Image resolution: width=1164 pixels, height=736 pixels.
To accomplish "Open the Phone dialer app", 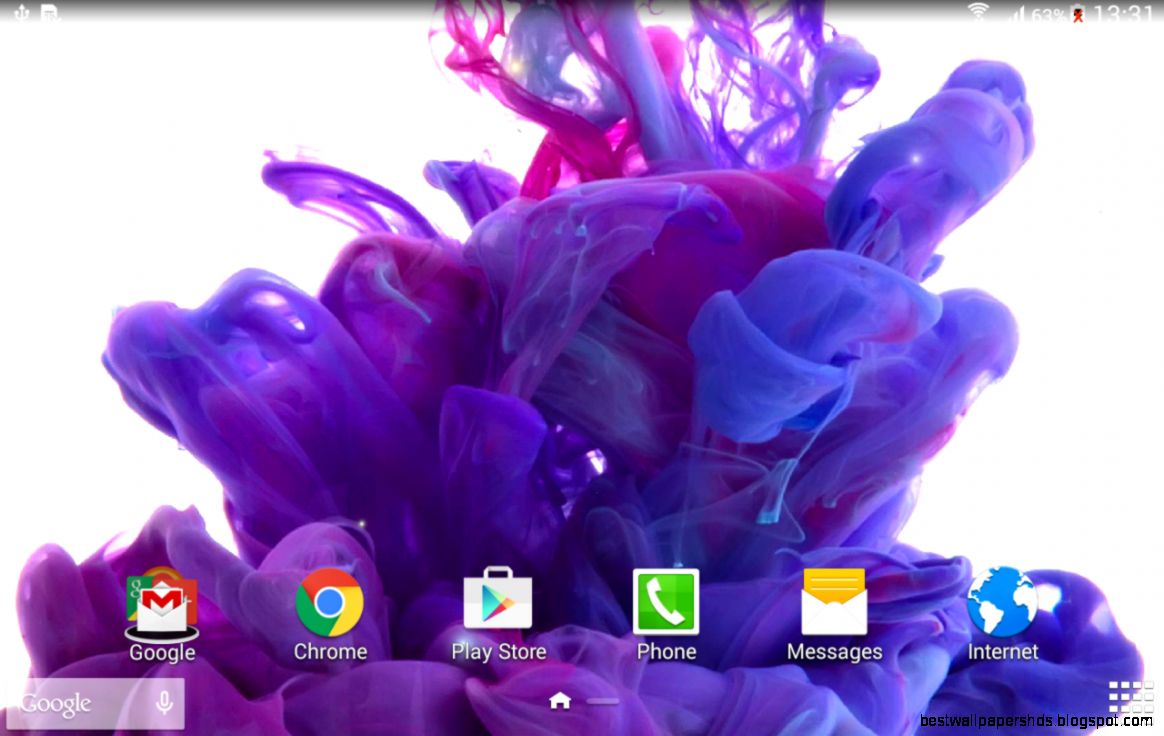I will pos(666,602).
